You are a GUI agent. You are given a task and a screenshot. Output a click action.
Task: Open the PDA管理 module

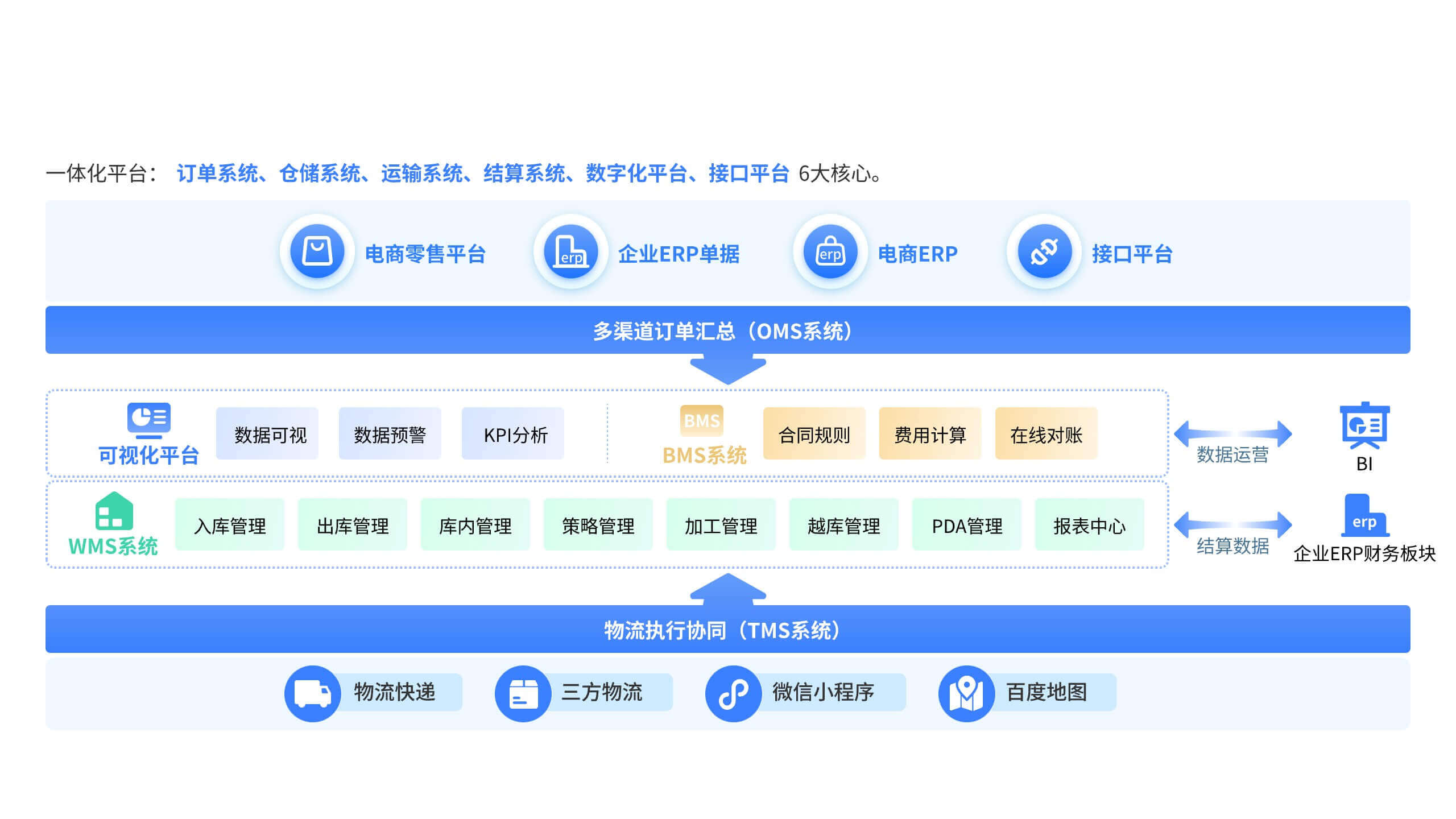967,524
